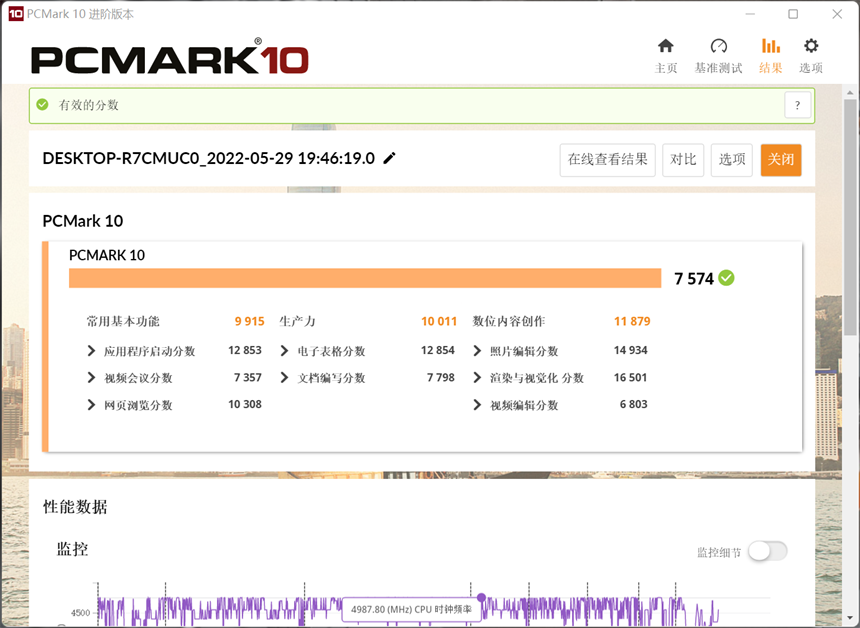Click the value 16 501
The width and height of the screenshot is (860, 628).
point(631,377)
